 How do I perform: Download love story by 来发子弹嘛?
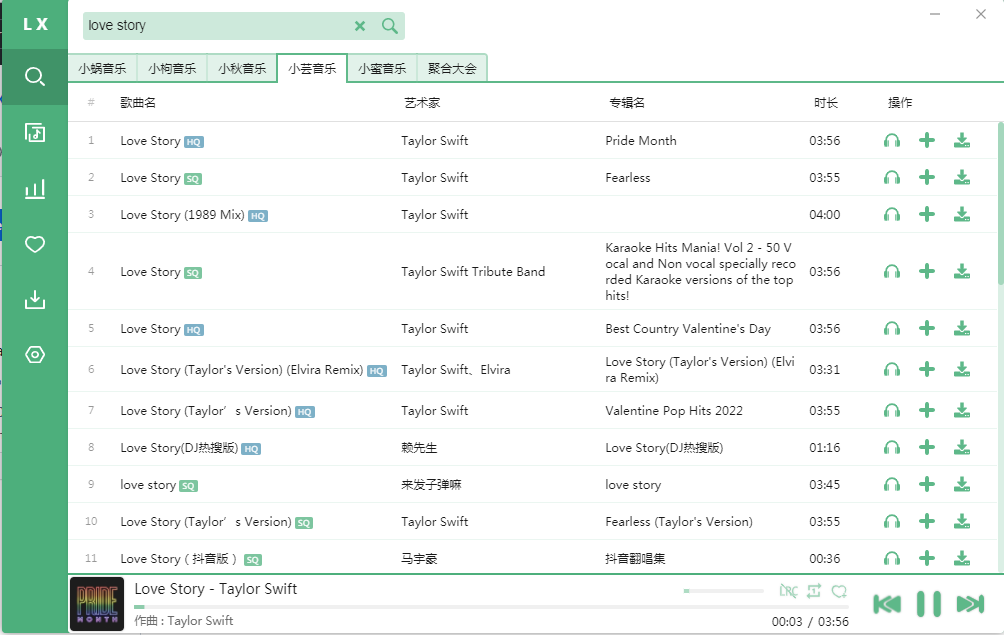point(962,485)
